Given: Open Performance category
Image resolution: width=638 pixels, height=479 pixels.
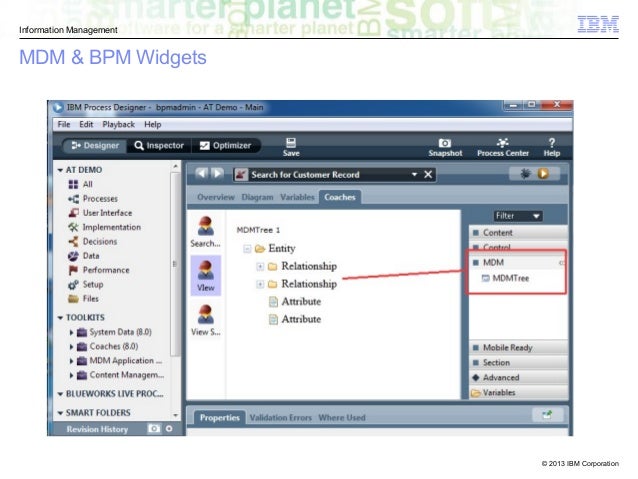Looking at the screenshot, I should tap(99, 270).
